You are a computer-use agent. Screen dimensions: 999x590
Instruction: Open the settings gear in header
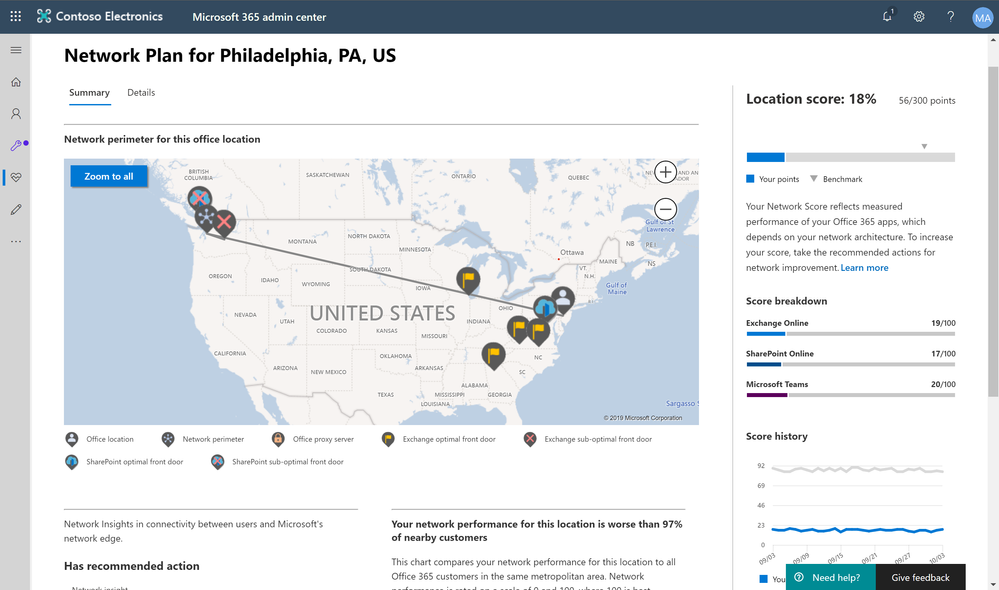coord(919,17)
